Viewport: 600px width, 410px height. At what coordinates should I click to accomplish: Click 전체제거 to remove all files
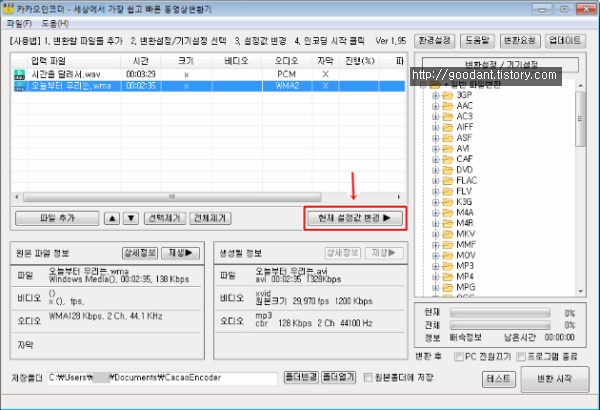(x=210, y=219)
